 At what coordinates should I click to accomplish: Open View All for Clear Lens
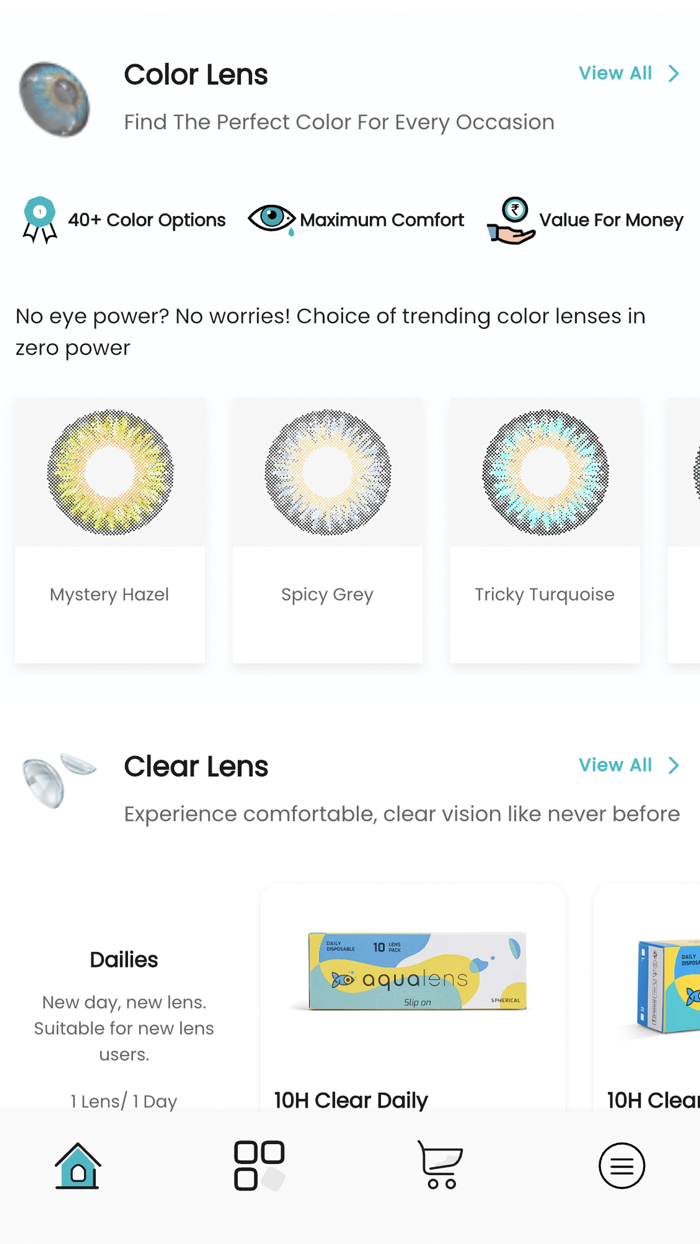(615, 765)
